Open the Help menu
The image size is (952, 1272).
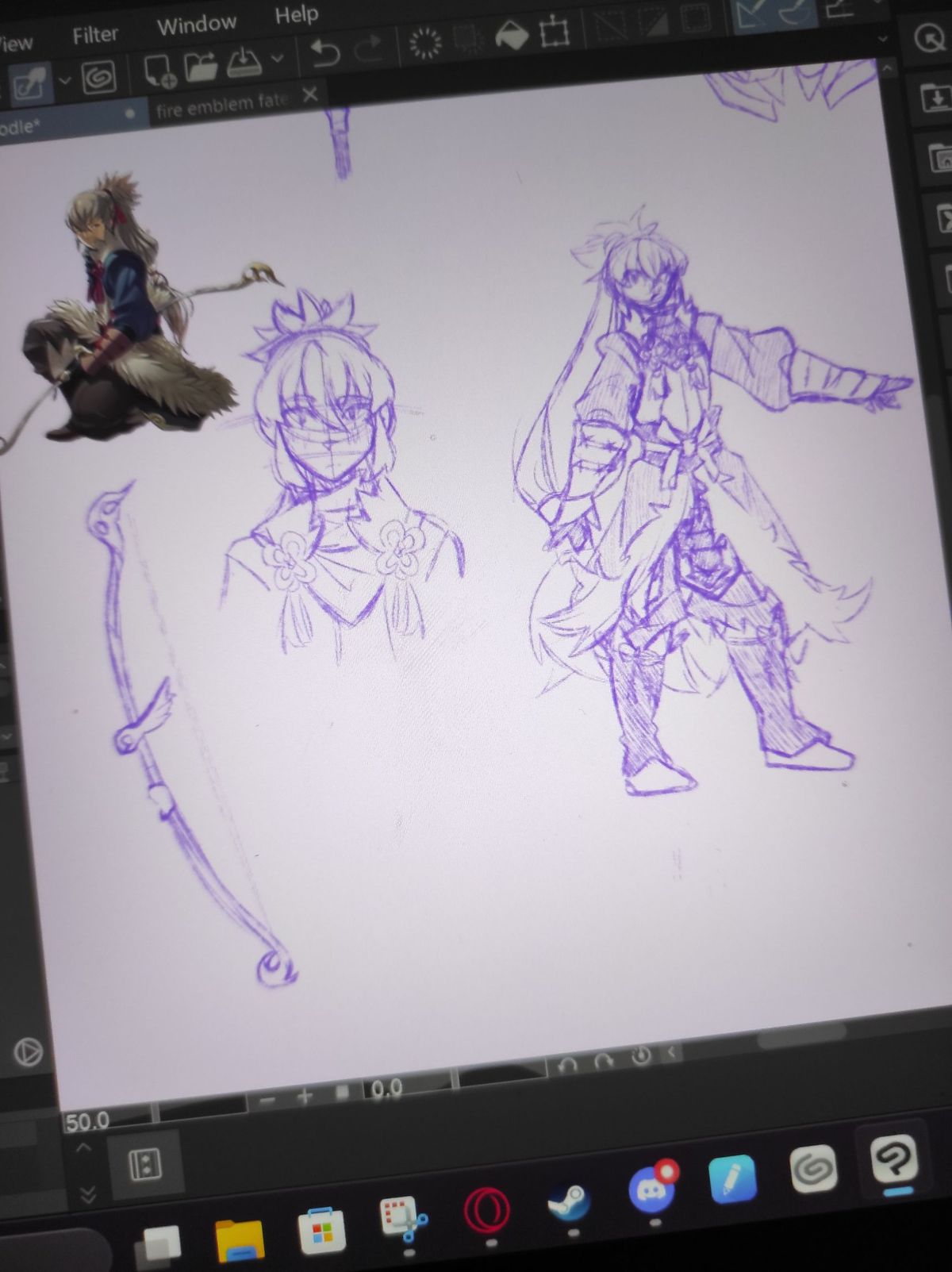point(296,14)
